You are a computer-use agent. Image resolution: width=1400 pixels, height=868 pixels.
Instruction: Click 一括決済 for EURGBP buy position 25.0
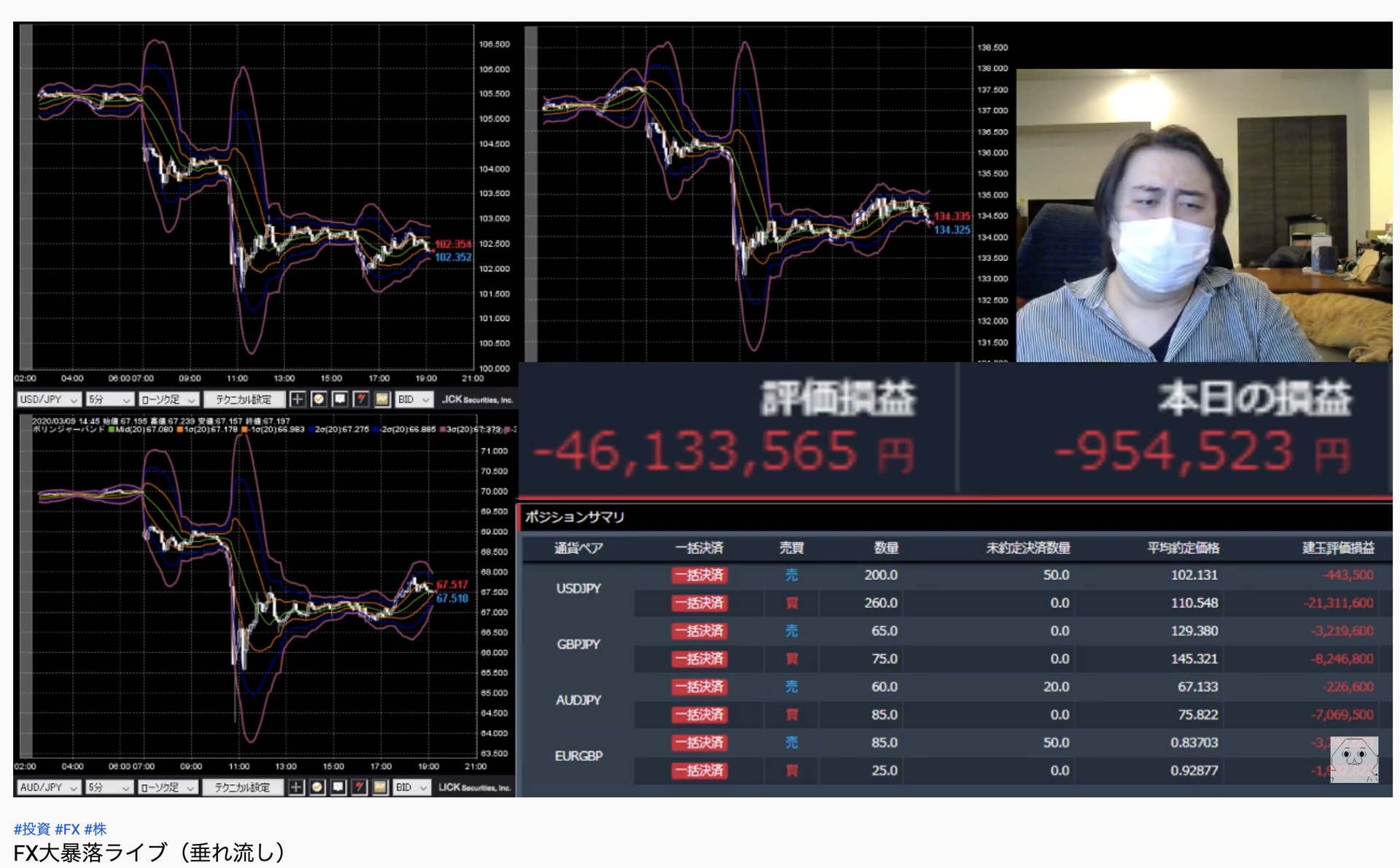point(699,770)
